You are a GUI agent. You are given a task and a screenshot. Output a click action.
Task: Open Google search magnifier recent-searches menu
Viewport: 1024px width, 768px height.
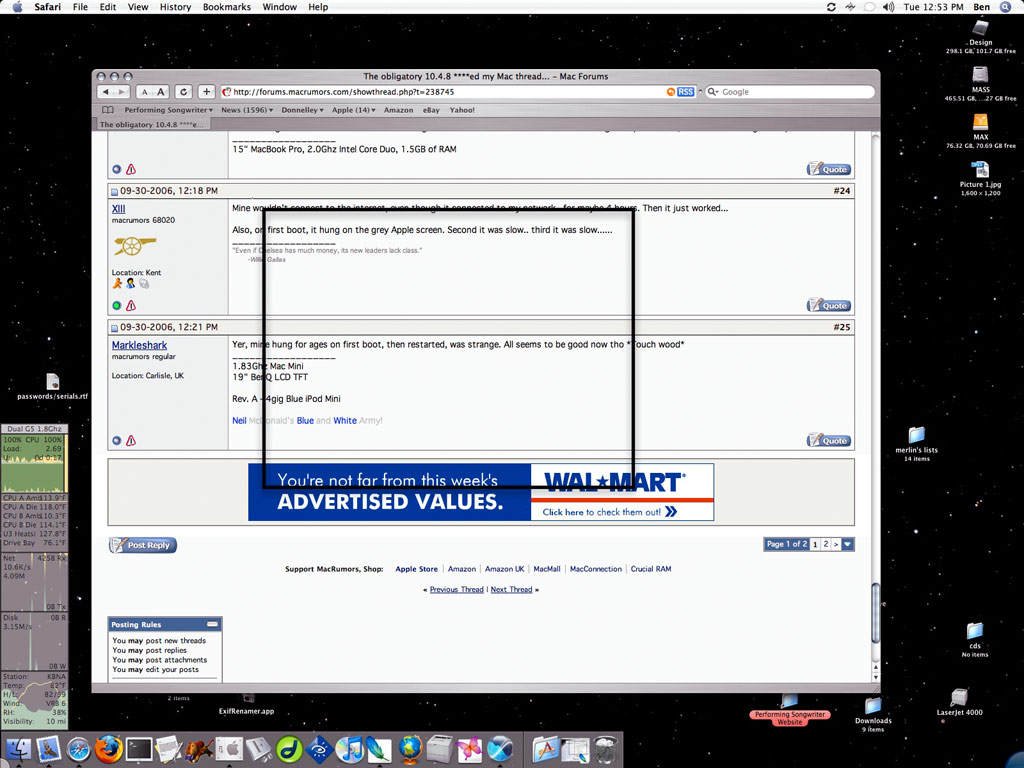(713, 92)
